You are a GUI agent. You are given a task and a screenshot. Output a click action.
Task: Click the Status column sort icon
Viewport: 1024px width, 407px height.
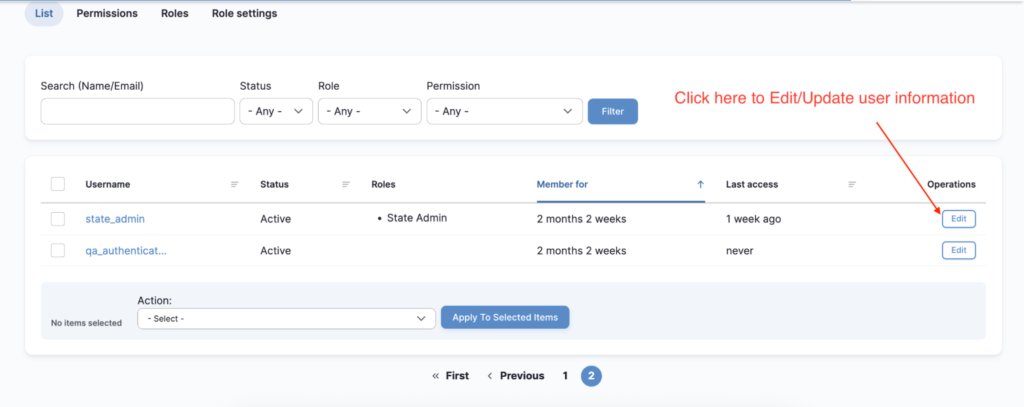(346, 184)
